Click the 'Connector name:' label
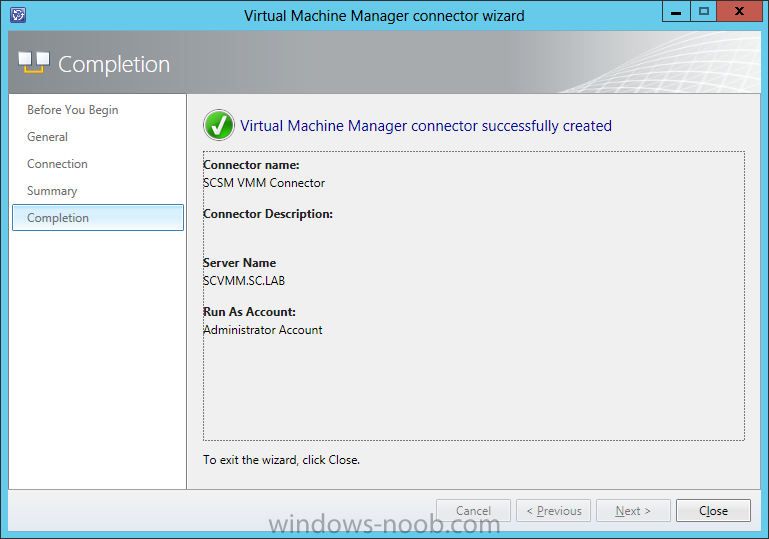This screenshot has height=539, width=769. pos(251,165)
